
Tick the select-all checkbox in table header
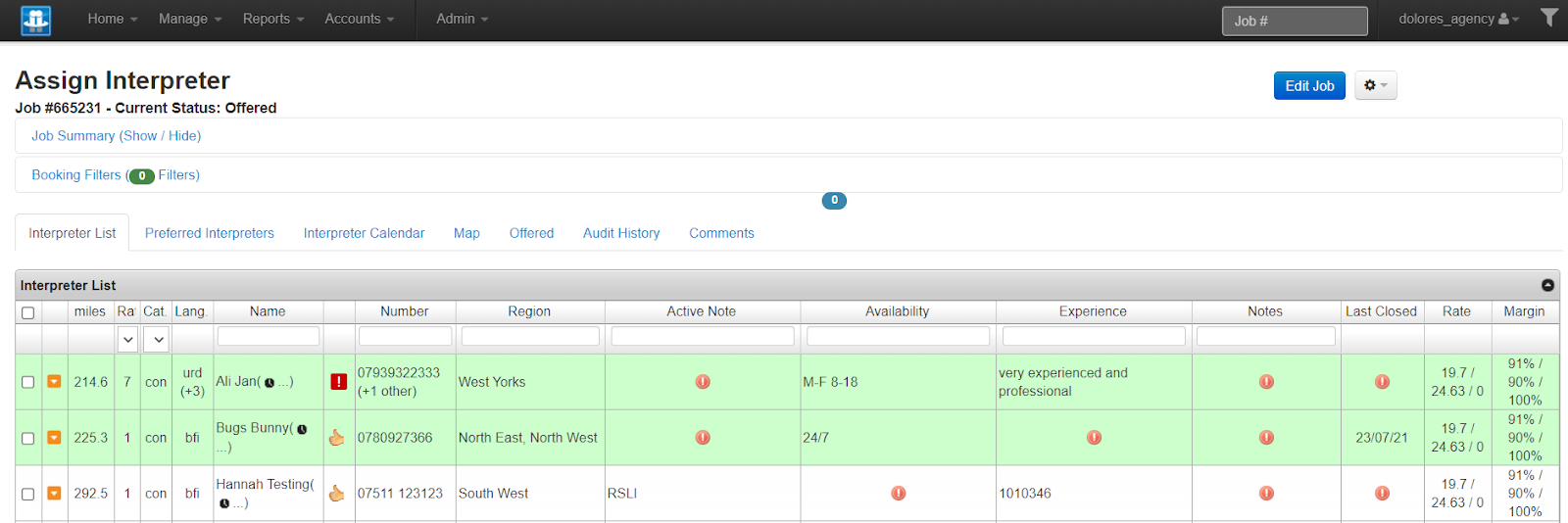pyautogui.click(x=27, y=312)
